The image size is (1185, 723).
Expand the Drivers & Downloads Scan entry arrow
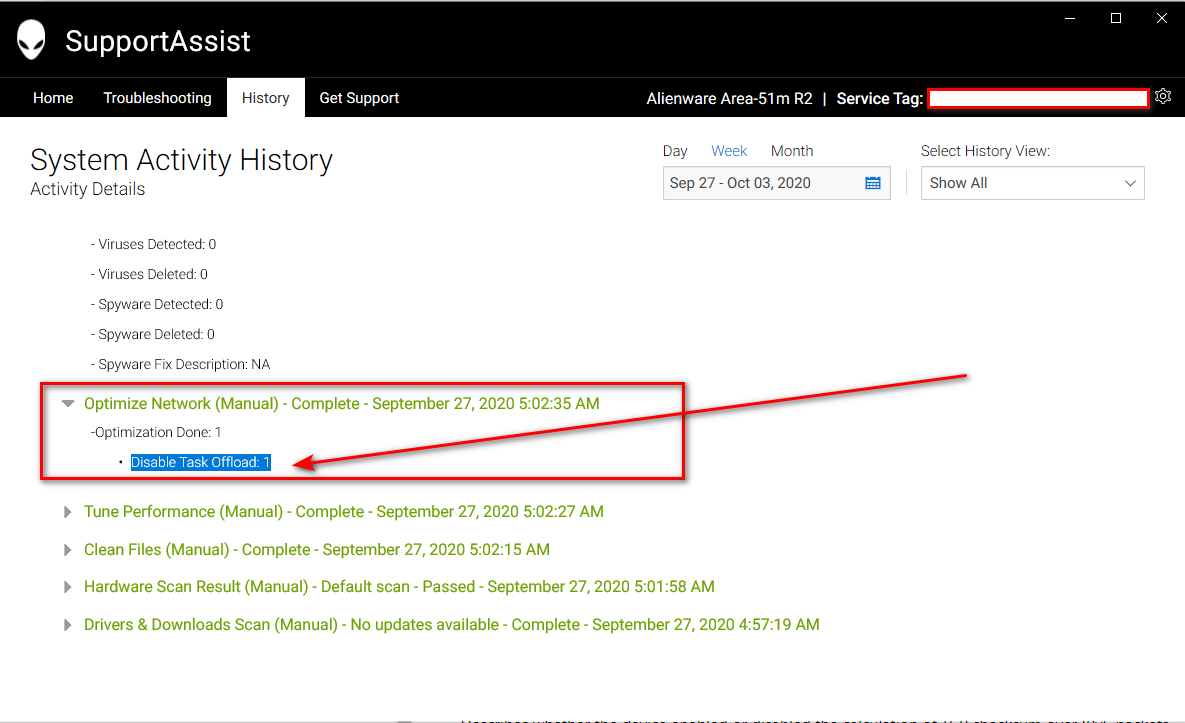[x=67, y=625]
